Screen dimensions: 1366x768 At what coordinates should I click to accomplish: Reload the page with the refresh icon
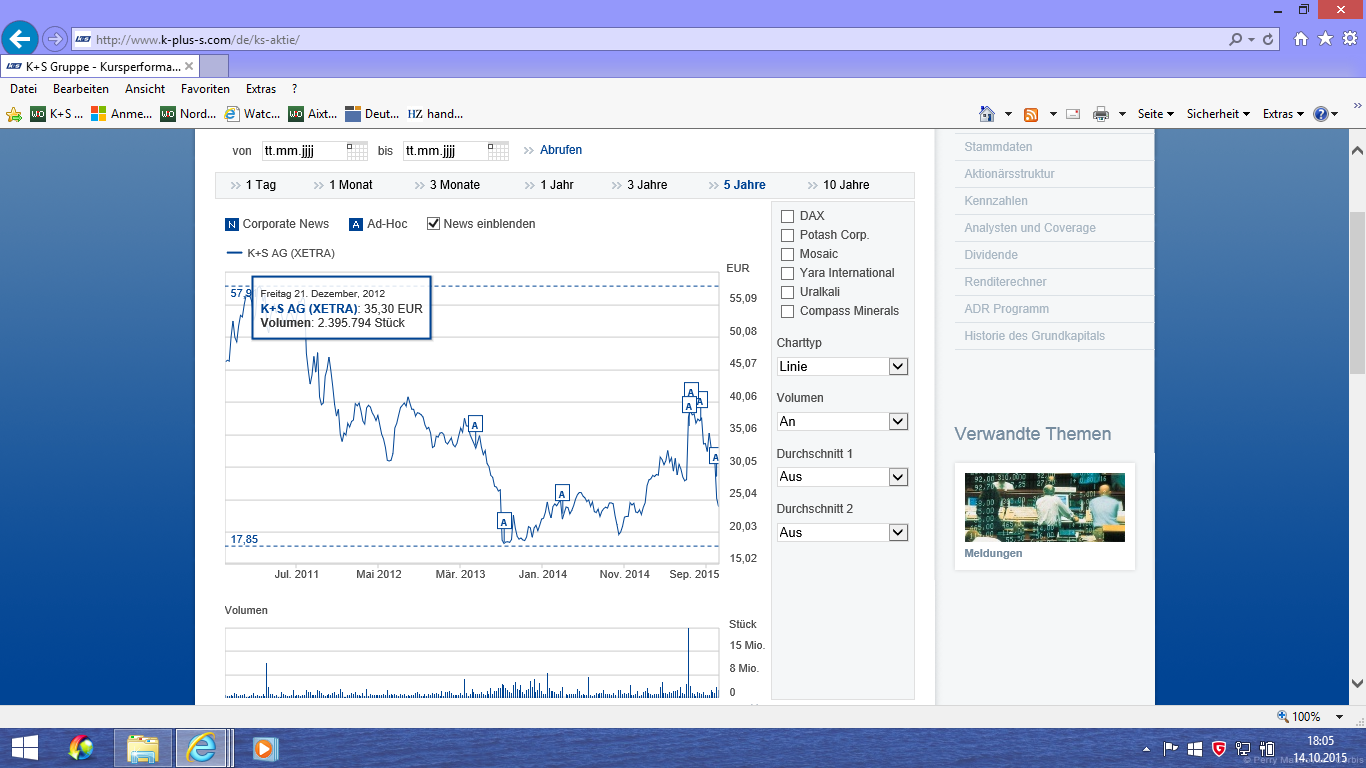coord(1269,40)
